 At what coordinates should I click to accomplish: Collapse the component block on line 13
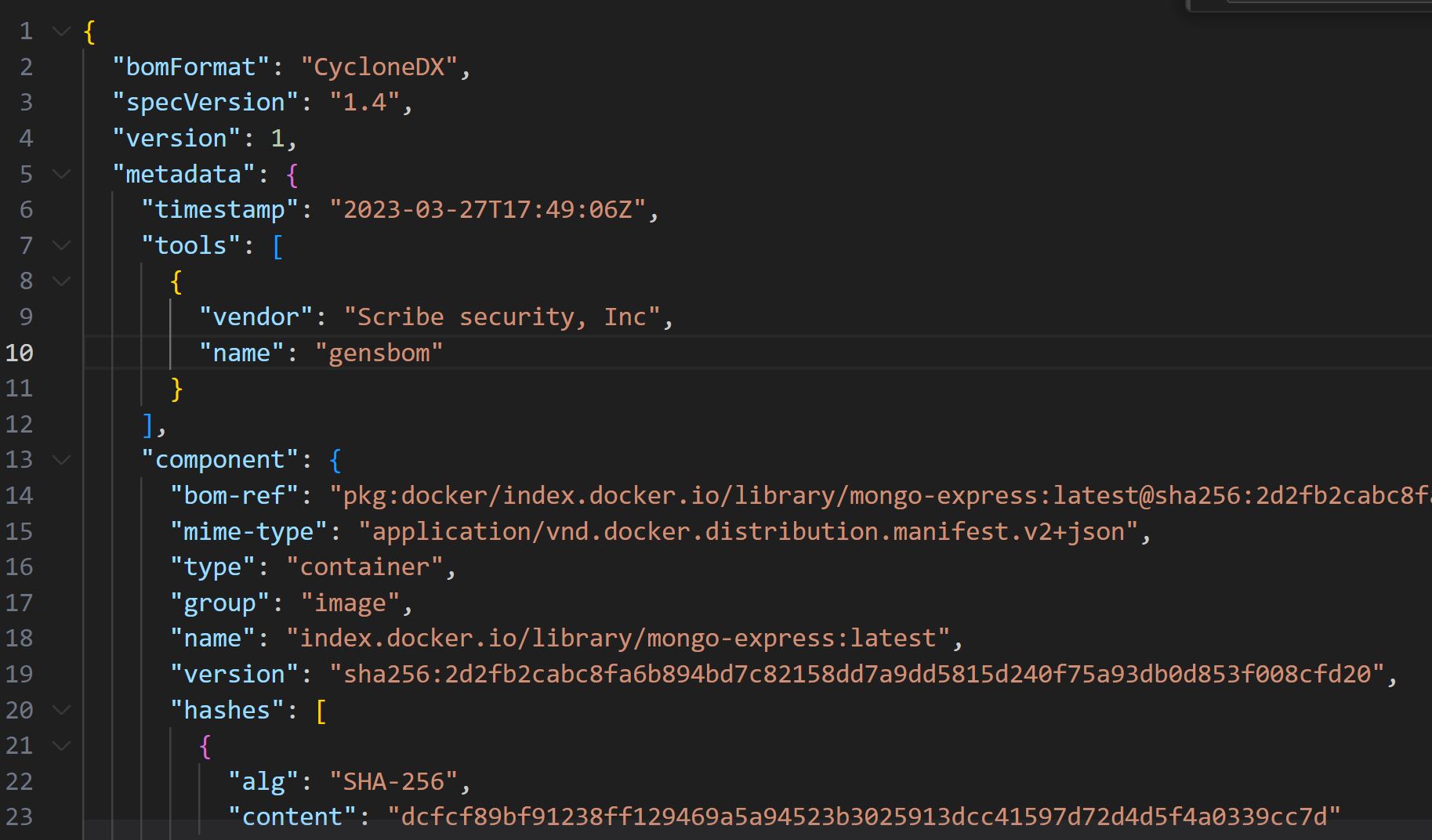click(61, 459)
